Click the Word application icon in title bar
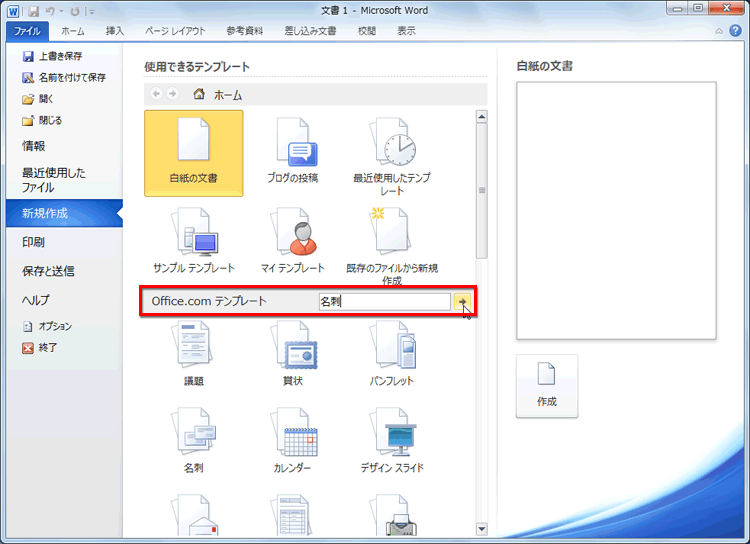This screenshot has width=750, height=544. [x=13, y=11]
